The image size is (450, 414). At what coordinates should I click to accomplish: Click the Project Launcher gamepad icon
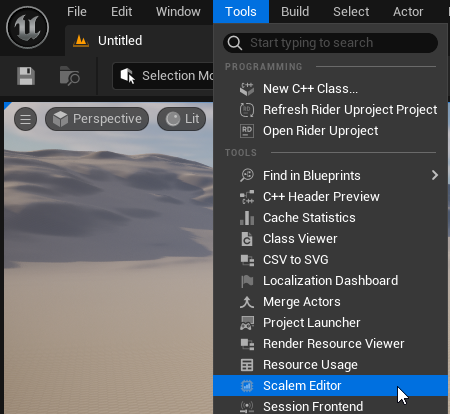point(247,323)
